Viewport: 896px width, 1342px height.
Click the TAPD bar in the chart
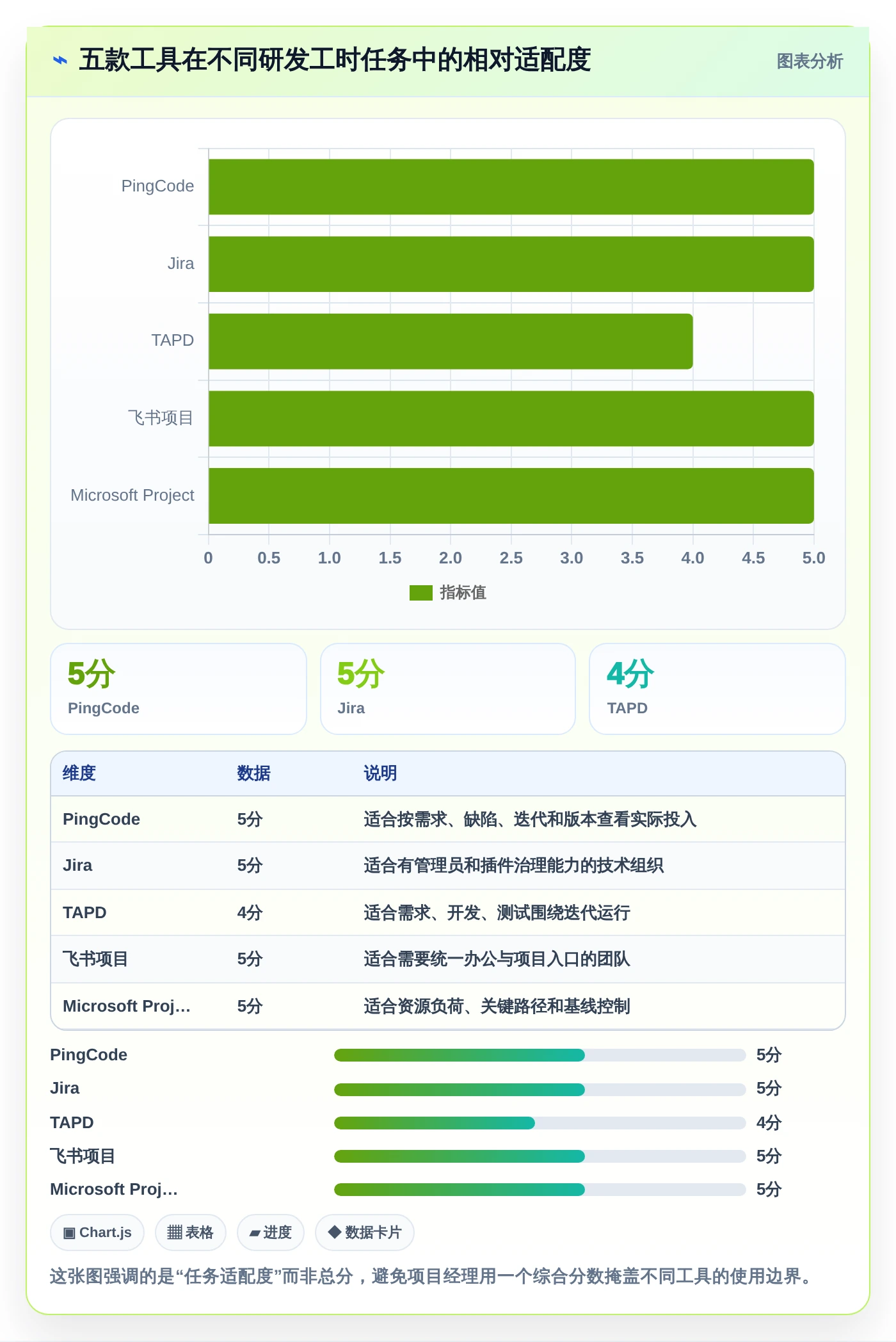(451, 341)
